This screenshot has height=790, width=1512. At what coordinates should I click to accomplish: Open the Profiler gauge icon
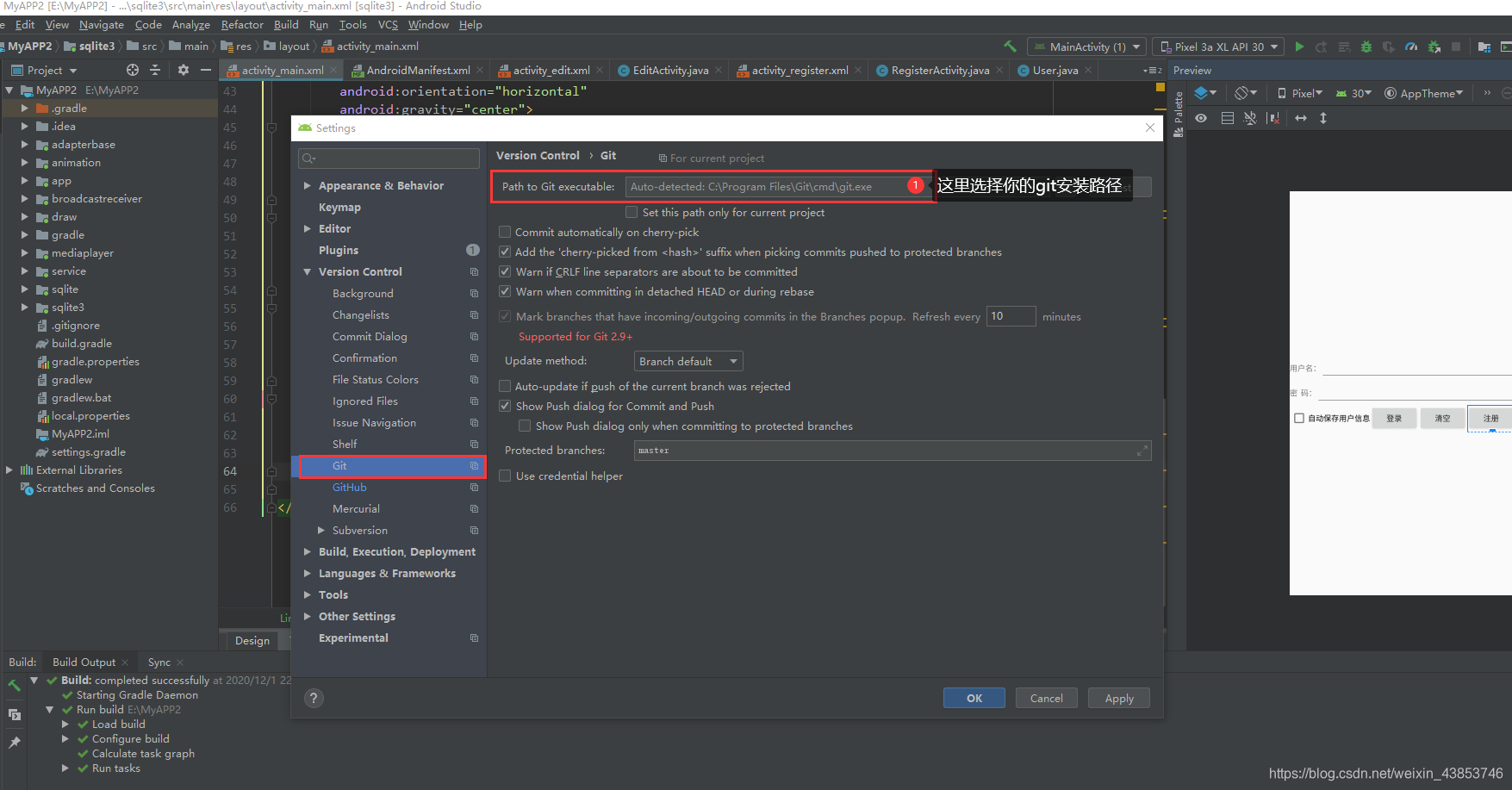click(x=1411, y=47)
